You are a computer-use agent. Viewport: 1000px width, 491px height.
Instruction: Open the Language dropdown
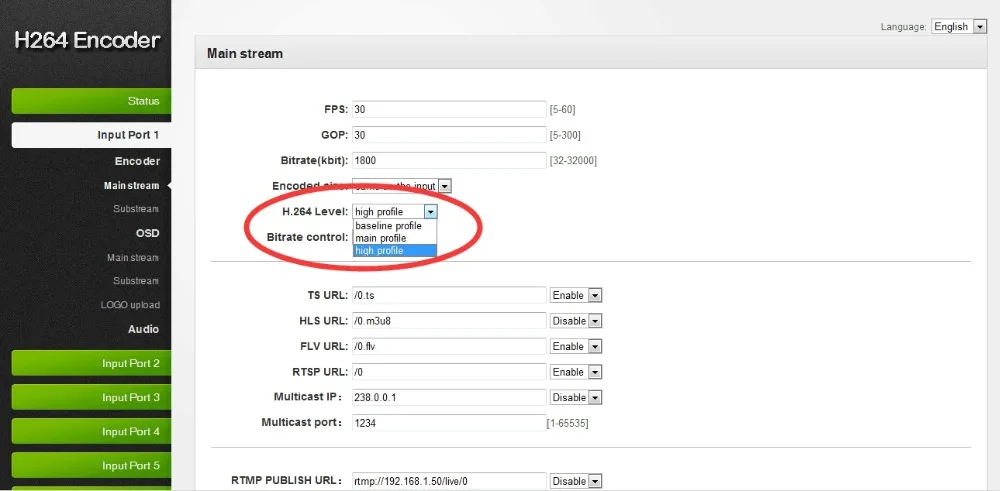959,27
